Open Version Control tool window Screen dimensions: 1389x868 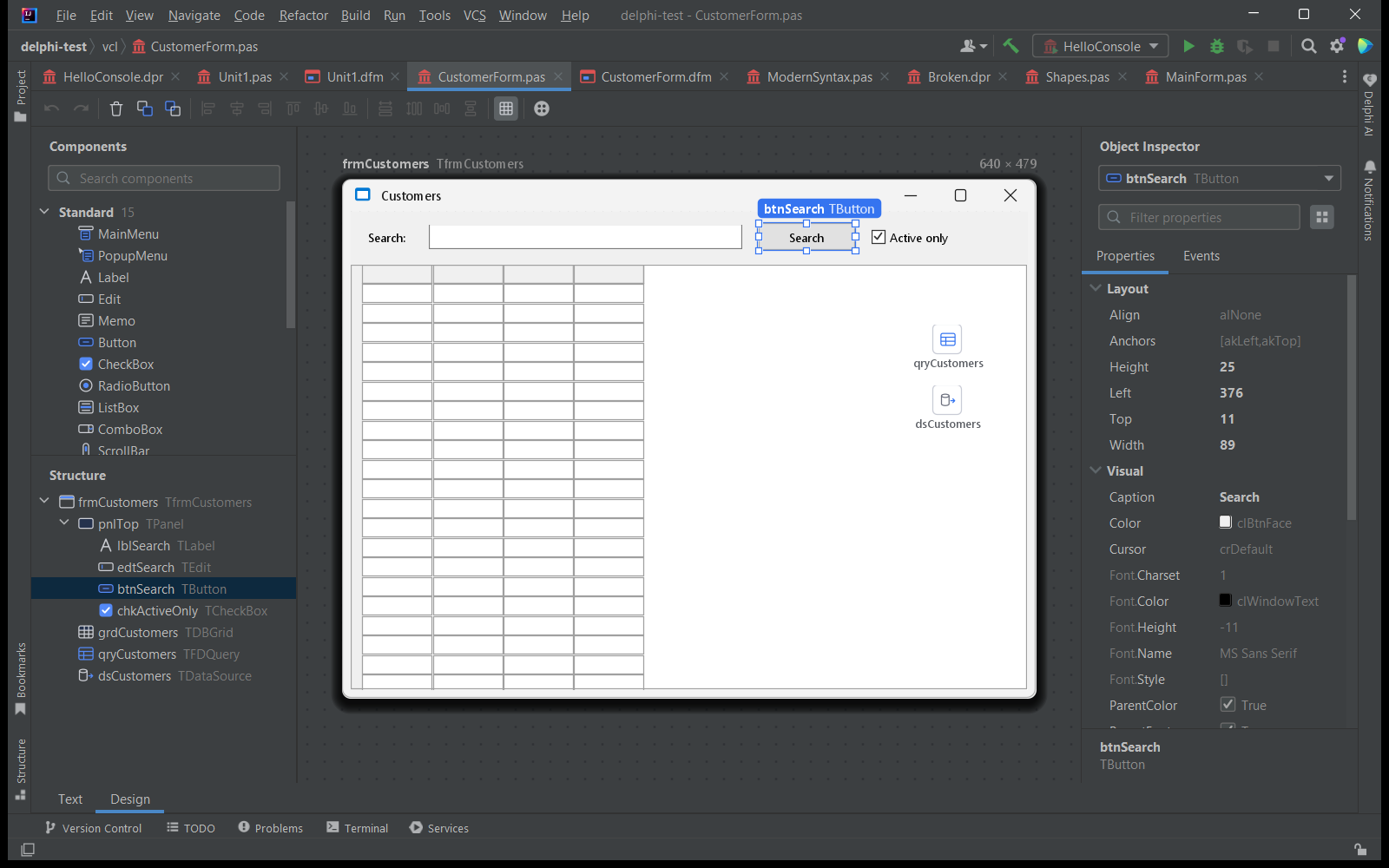coord(94,828)
